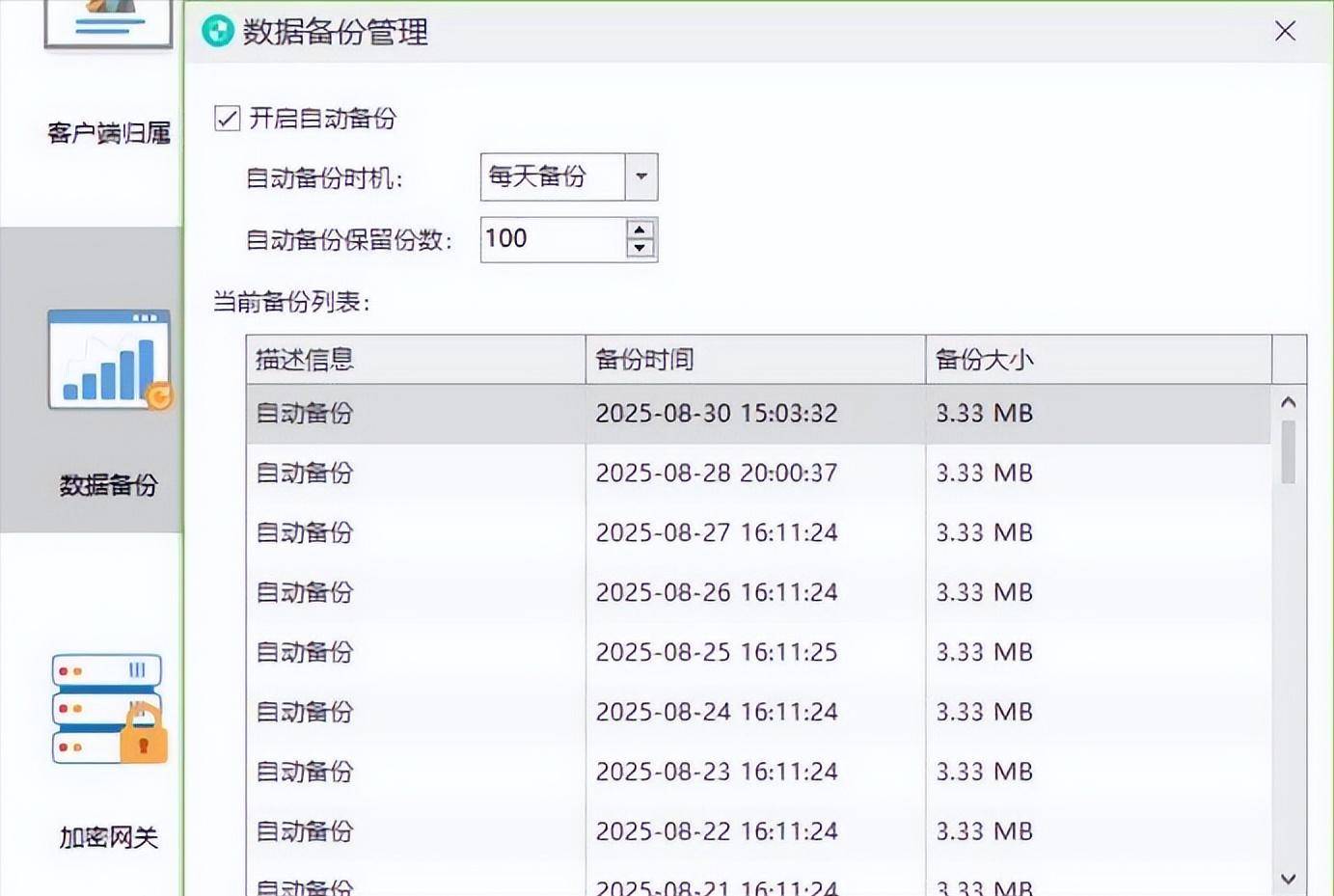The width and height of the screenshot is (1334, 896).
Task: Select 加密网关 label in the sidebar
Action: [108, 837]
